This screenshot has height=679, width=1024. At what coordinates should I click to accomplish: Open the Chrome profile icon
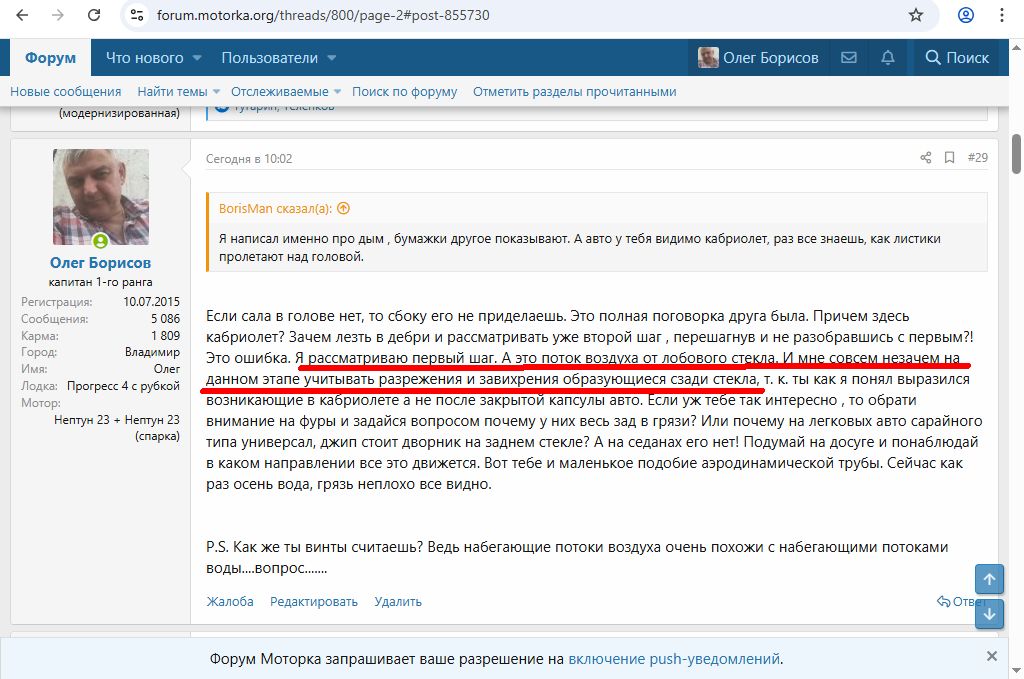pos(966,15)
